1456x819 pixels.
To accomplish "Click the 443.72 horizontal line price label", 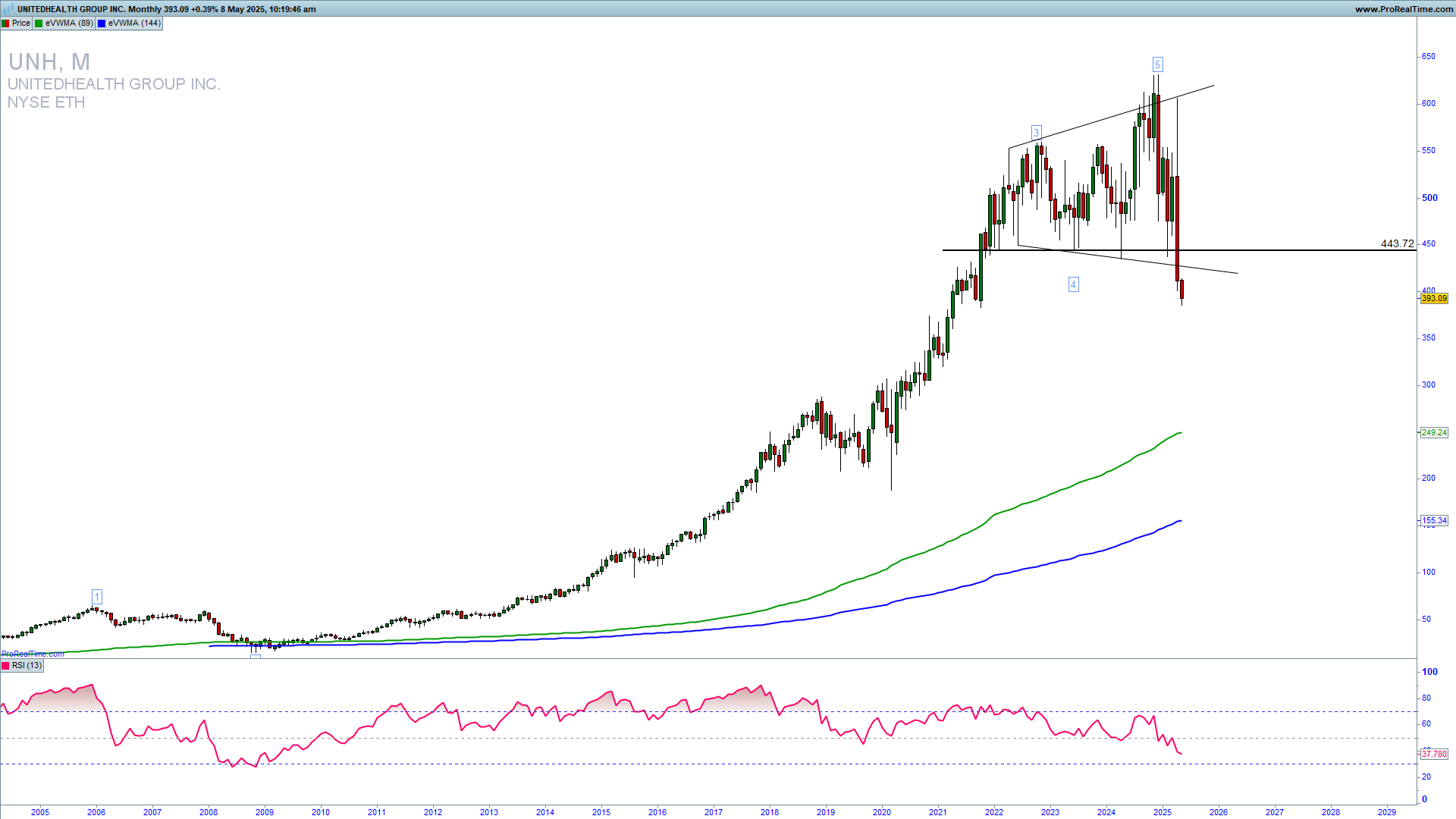I will tap(1398, 243).
